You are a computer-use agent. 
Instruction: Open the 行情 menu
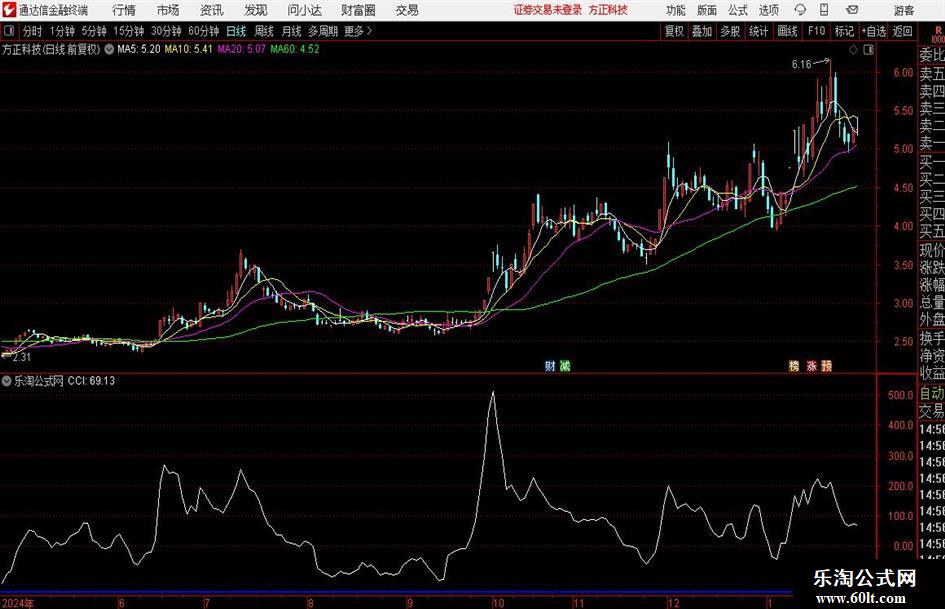pos(124,10)
